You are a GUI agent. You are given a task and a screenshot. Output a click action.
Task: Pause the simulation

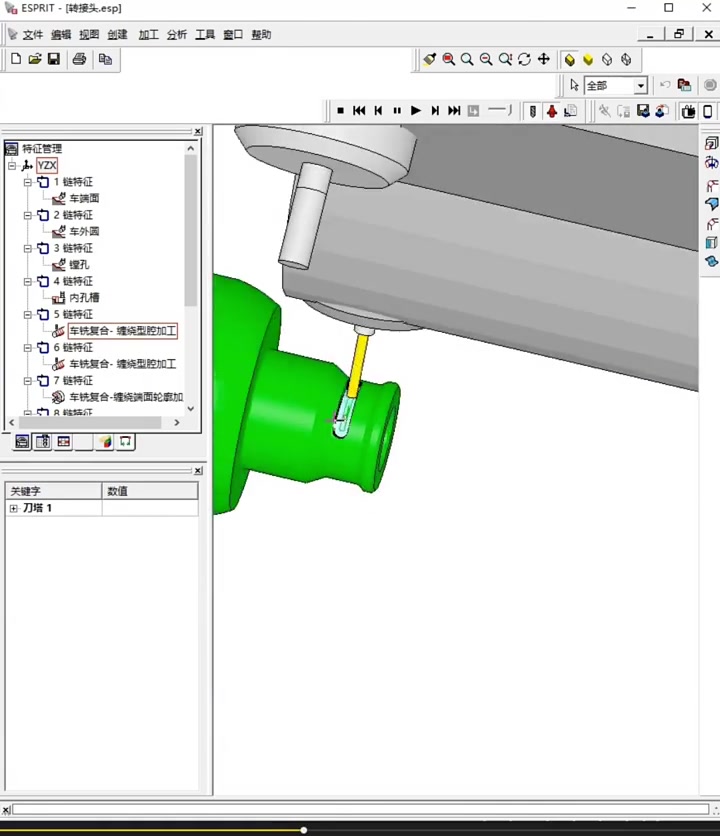coord(397,111)
